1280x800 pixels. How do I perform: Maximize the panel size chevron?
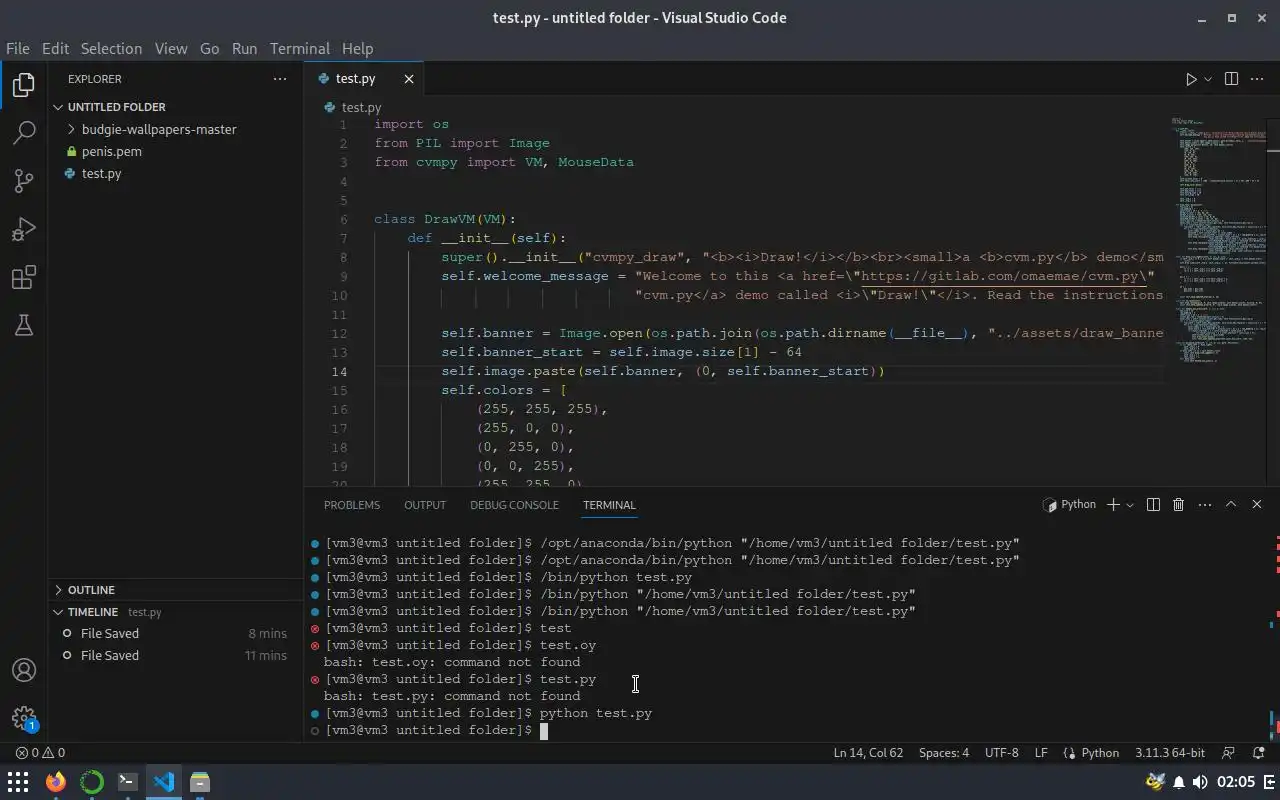1231,505
